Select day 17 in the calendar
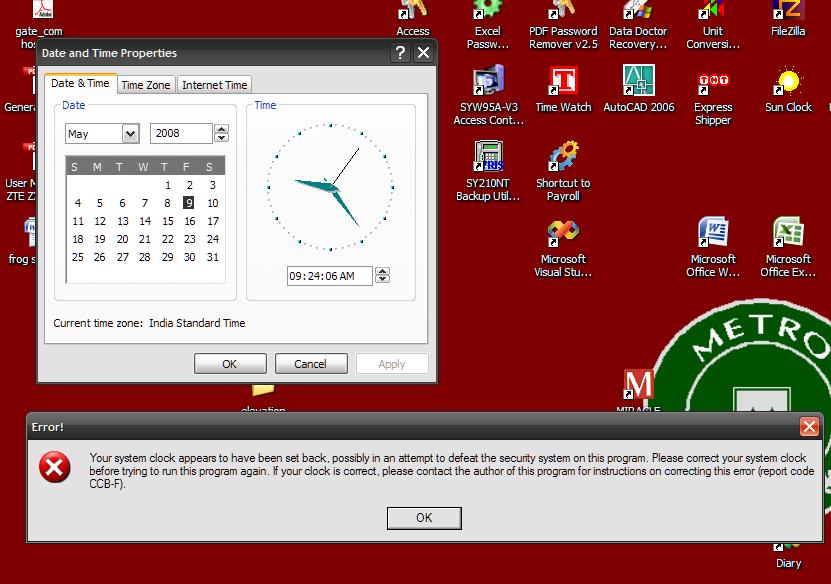This screenshot has width=831, height=584. (213, 221)
